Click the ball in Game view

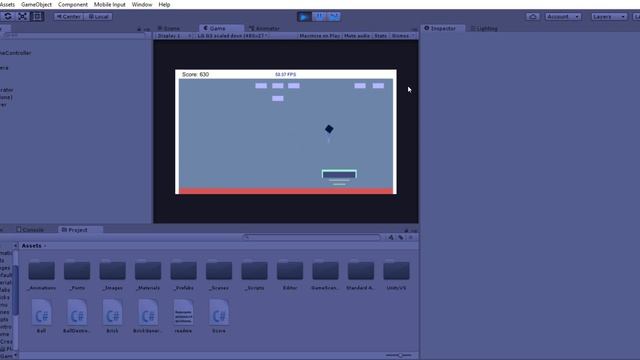(329, 129)
